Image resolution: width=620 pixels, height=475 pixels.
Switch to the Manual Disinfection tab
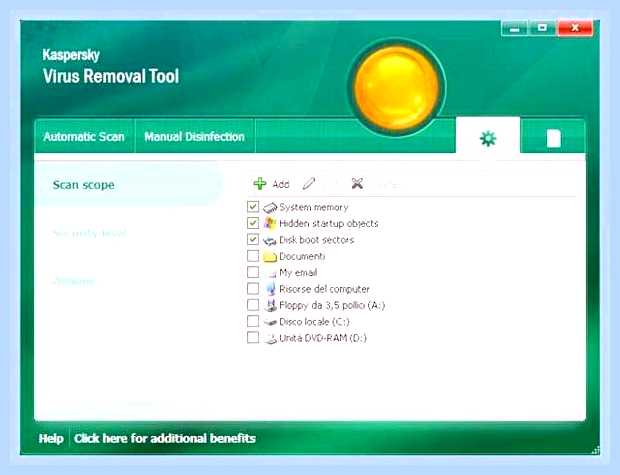(195, 137)
